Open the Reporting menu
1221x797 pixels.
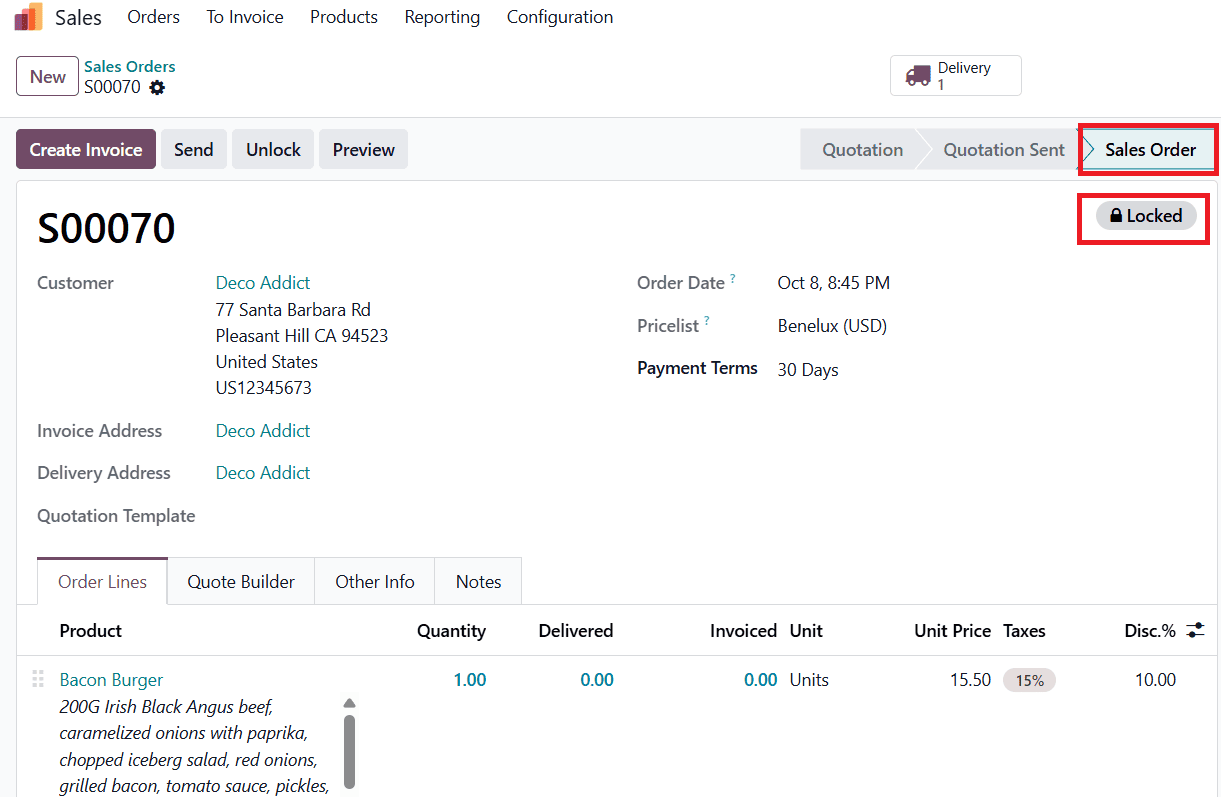pyautogui.click(x=442, y=17)
